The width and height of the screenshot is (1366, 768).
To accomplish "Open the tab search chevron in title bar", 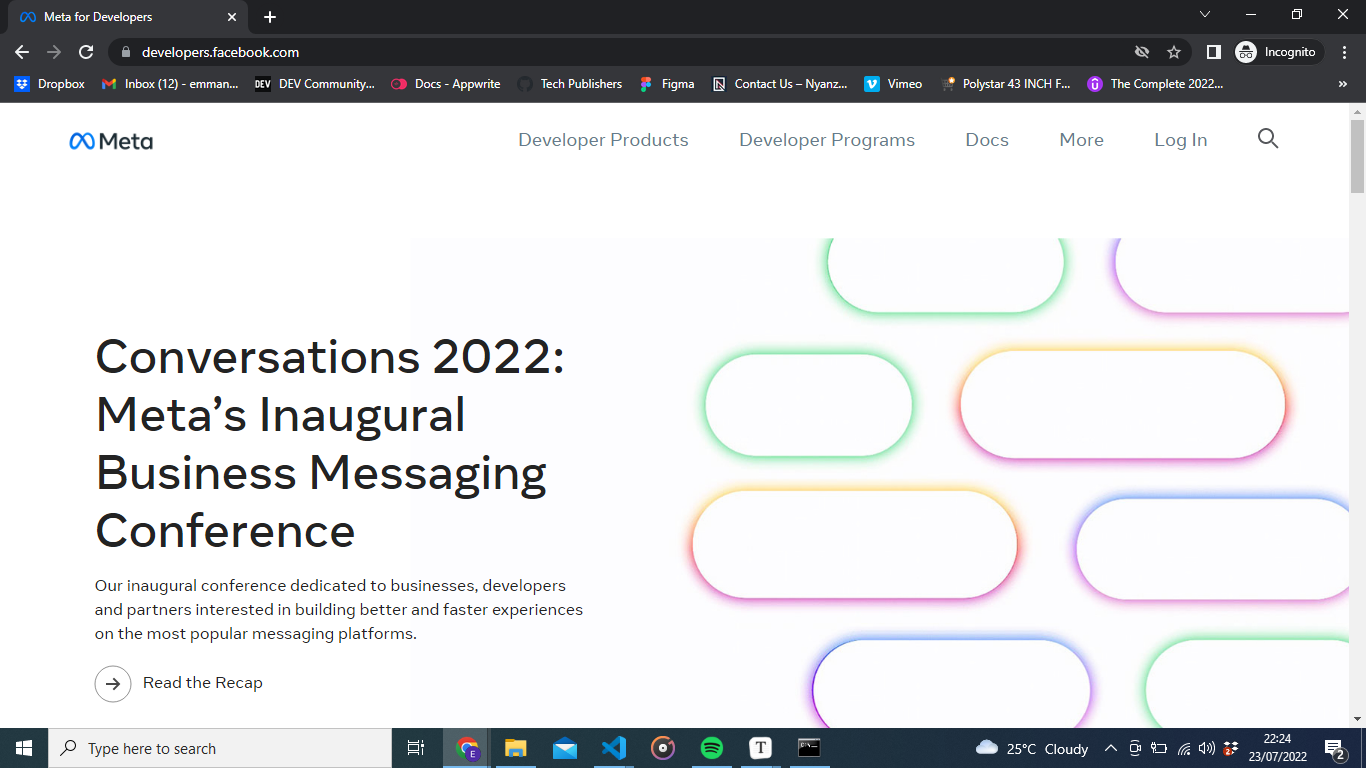I will point(1205,15).
